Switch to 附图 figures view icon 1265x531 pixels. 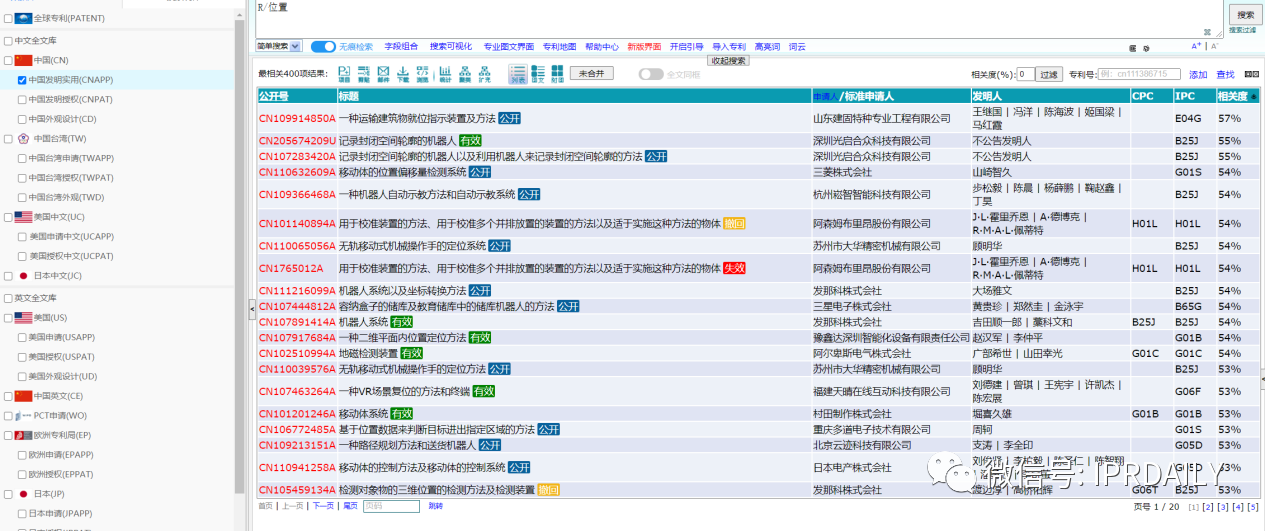(557, 73)
